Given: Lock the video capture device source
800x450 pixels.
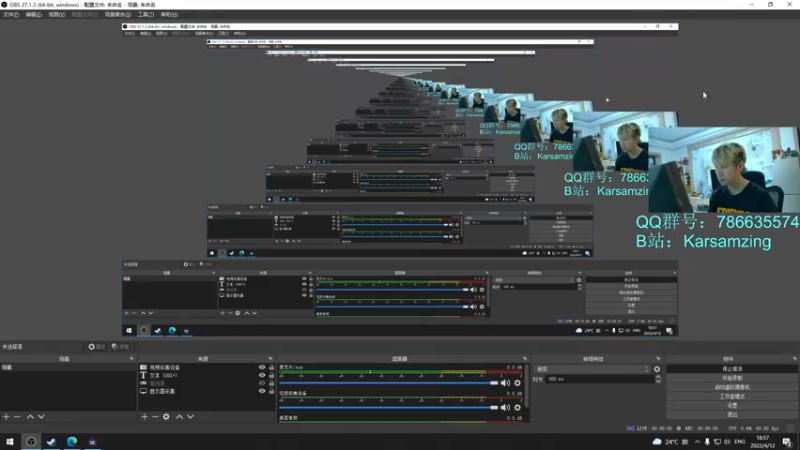Looking at the screenshot, I should point(271,367).
